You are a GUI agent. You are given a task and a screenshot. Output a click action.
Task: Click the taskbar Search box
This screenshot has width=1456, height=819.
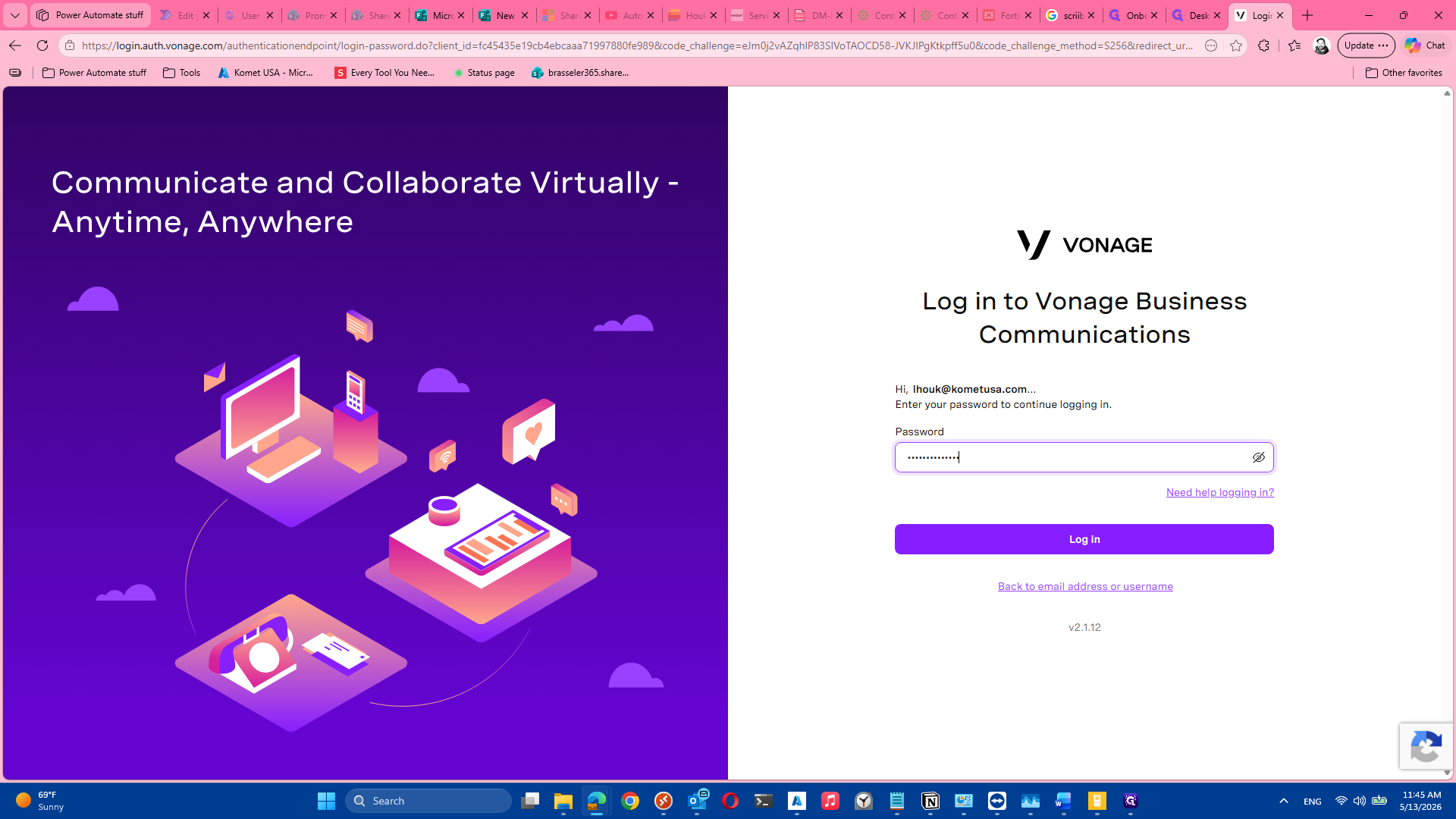pyautogui.click(x=428, y=801)
